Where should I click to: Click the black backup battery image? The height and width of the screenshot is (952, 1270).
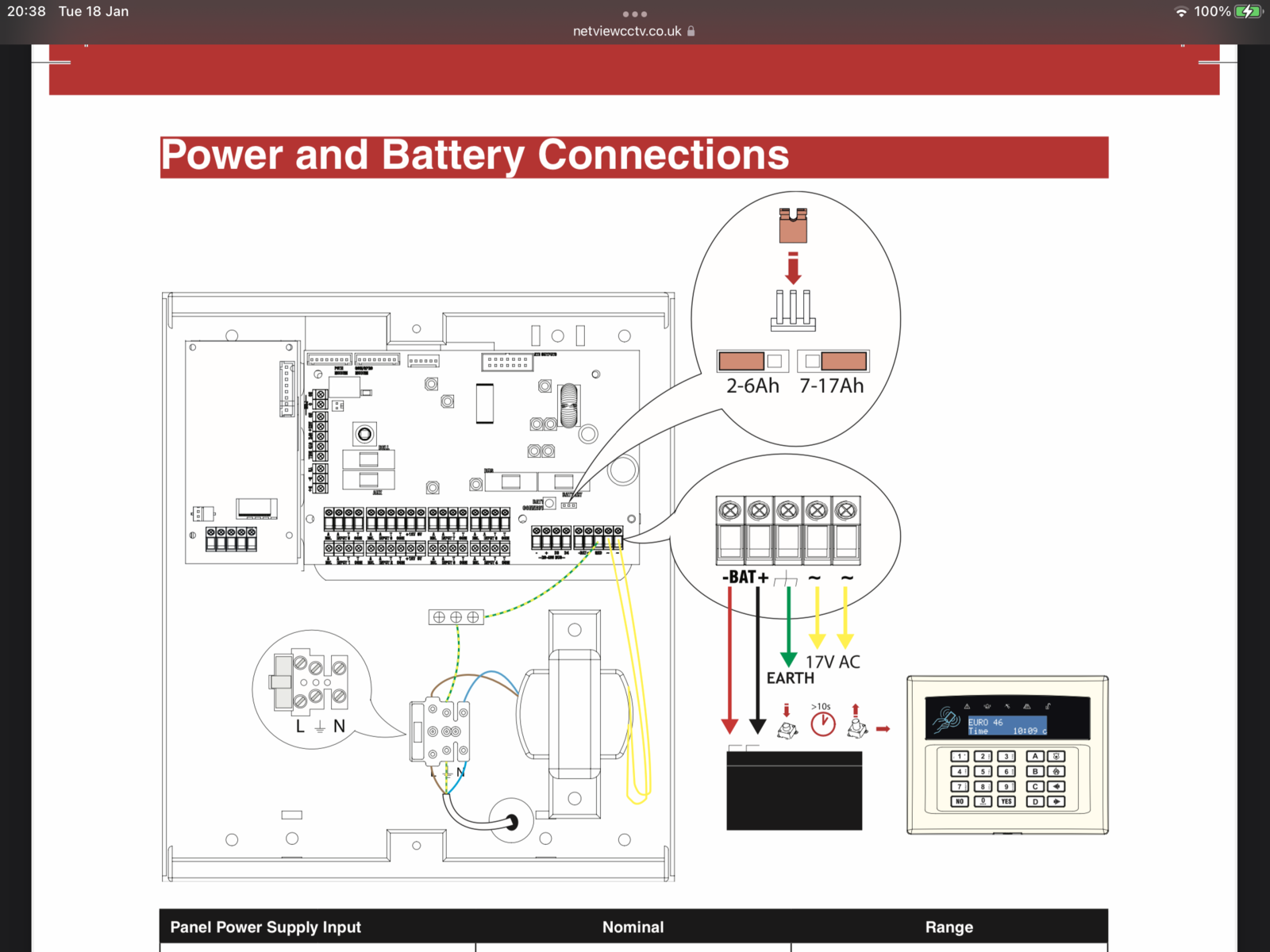(794, 789)
